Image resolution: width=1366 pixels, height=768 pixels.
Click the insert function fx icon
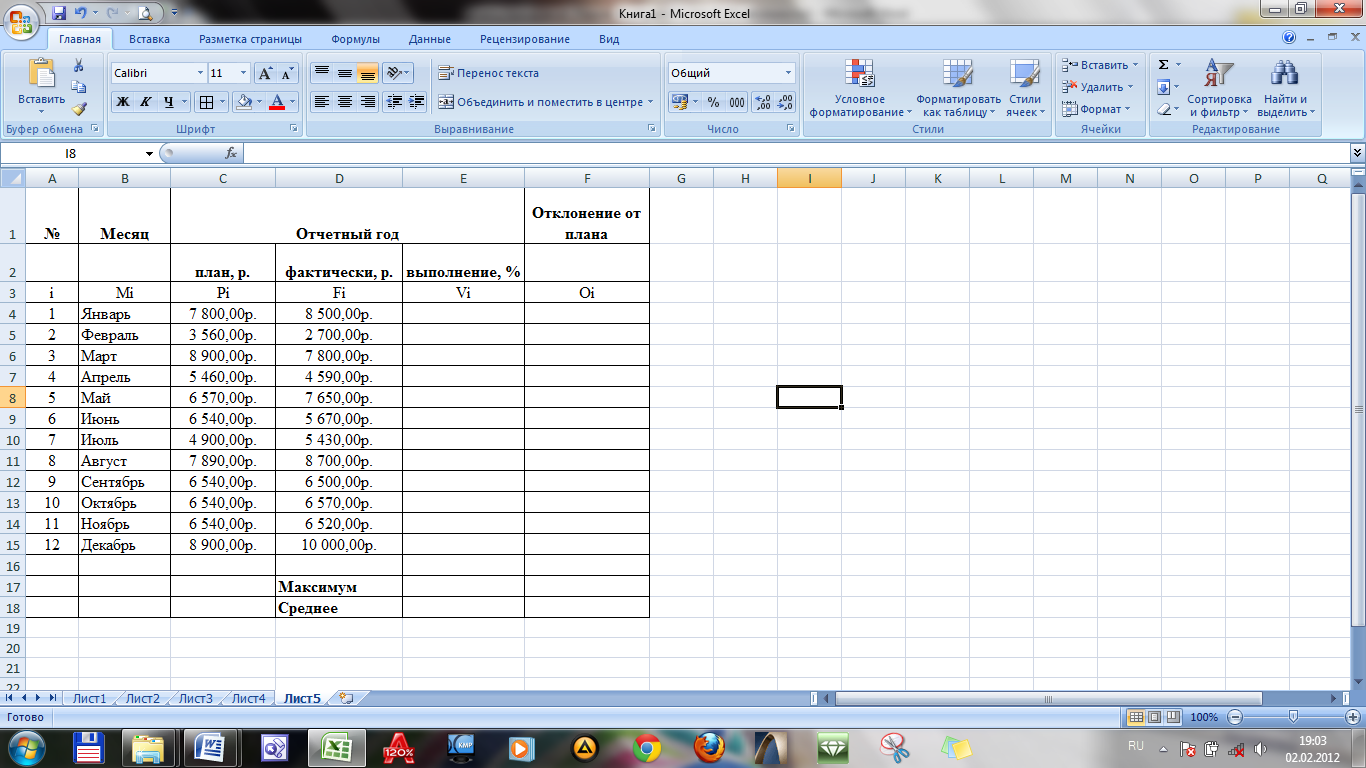click(231, 153)
